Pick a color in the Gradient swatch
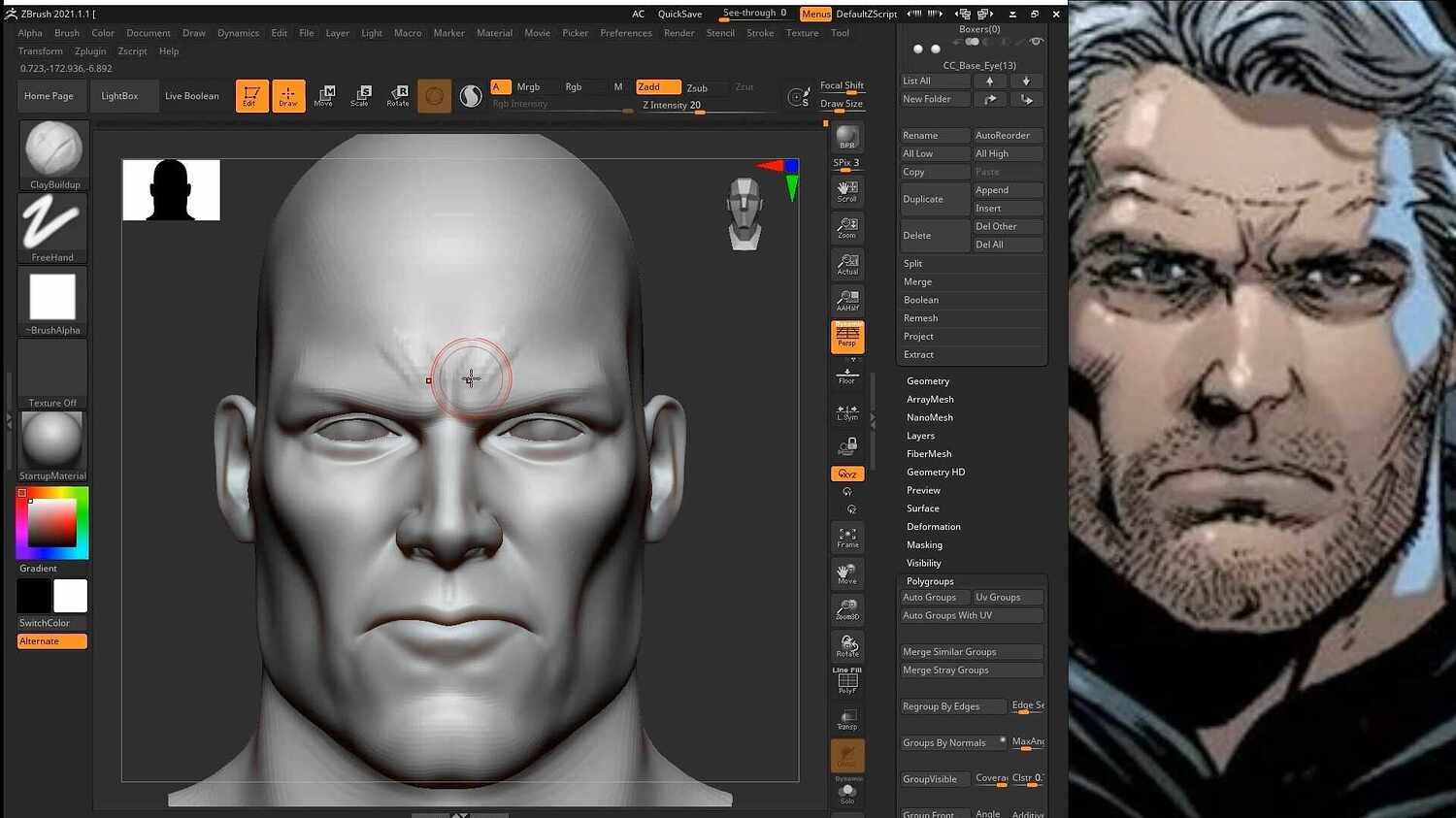This screenshot has height=818, width=1456. point(51,522)
